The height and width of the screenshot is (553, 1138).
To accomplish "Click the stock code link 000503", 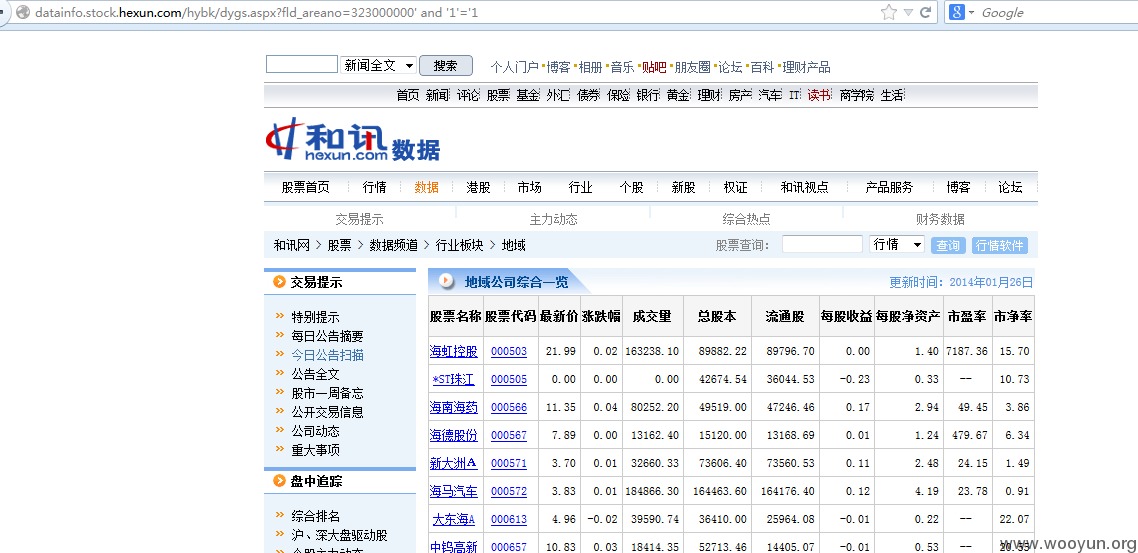I will 509,351.
